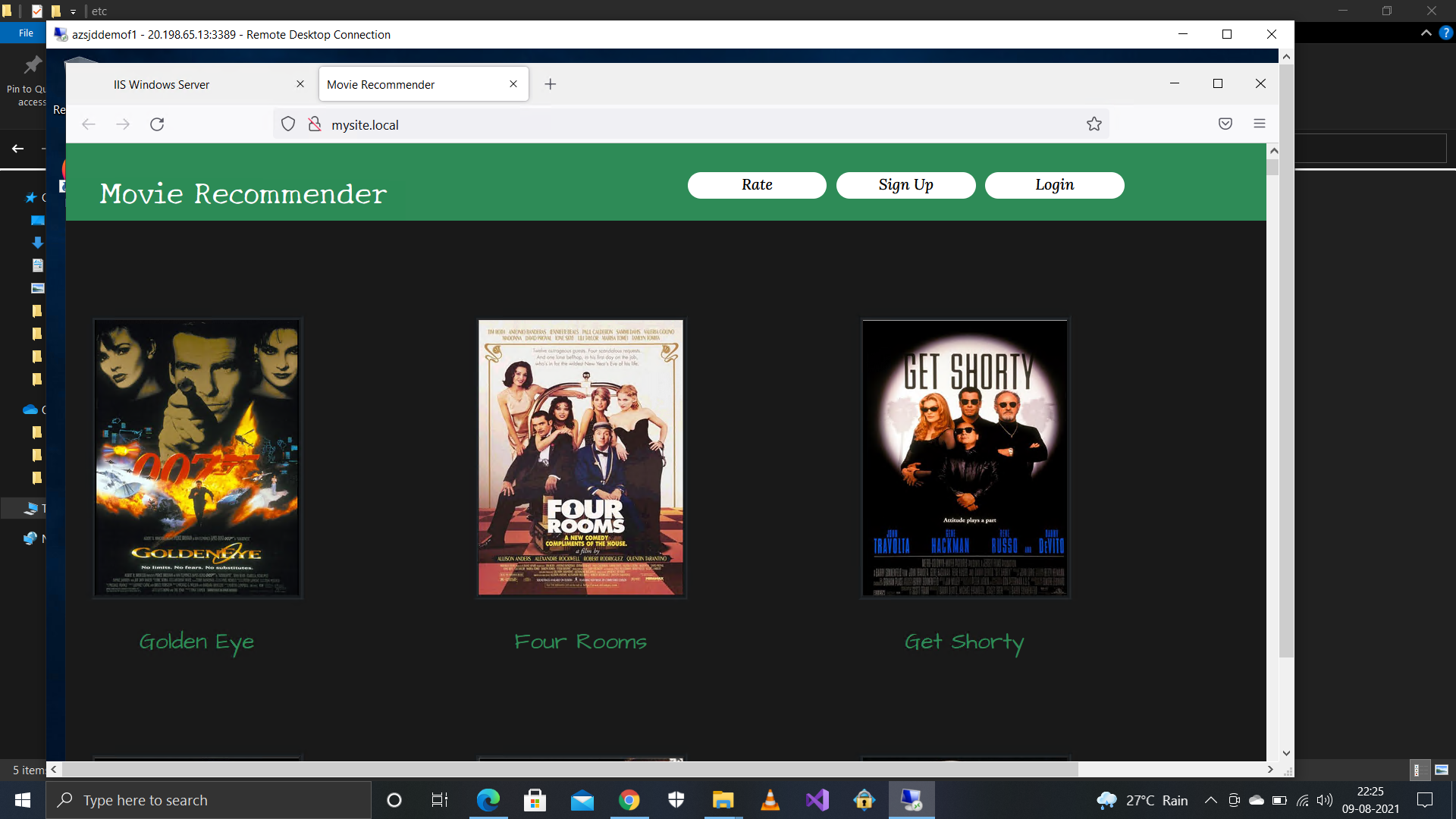Open Task View button
The width and height of the screenshot is (1456, 819).
tap(440, 800)
